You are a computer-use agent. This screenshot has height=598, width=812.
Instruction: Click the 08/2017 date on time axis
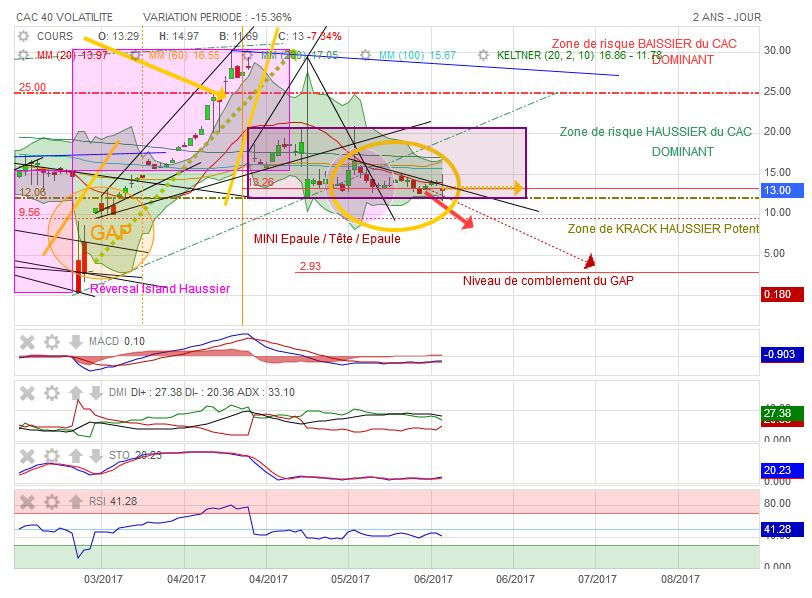coord(680,579)
